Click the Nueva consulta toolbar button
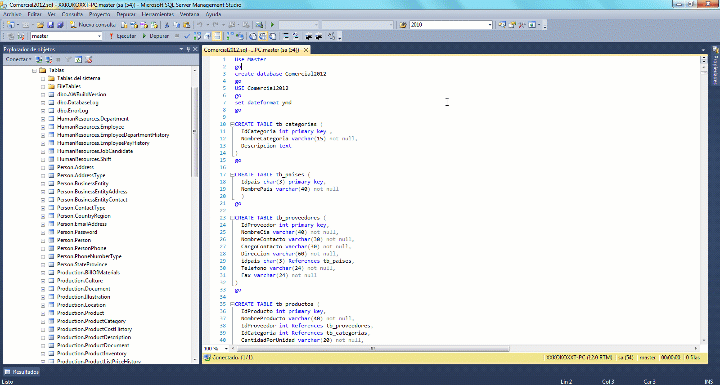The width and height of the screenshot is (720, 385). [x=92, y=25]
